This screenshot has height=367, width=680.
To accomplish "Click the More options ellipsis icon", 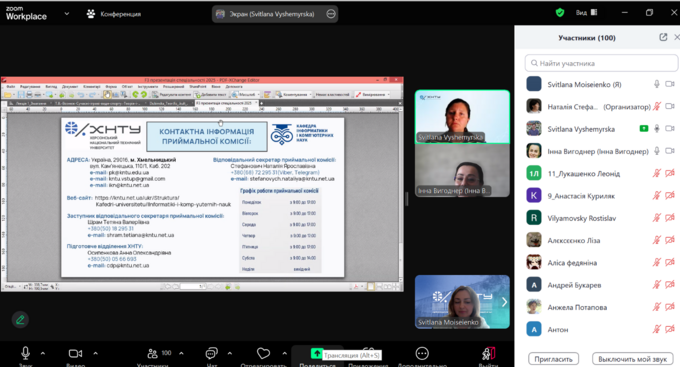I will pos(422,354).
